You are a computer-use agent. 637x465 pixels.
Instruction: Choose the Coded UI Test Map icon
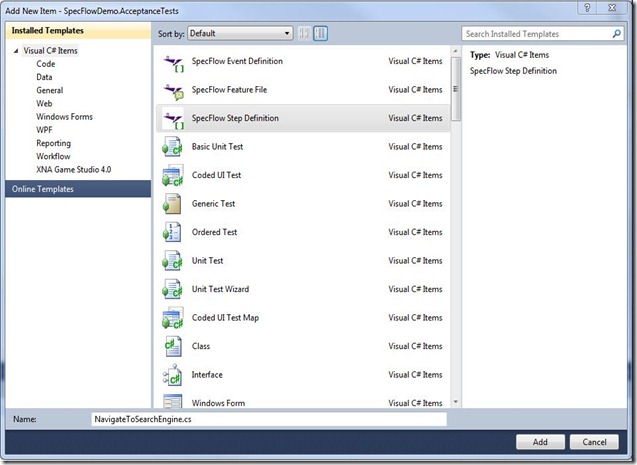coord(173,318)
